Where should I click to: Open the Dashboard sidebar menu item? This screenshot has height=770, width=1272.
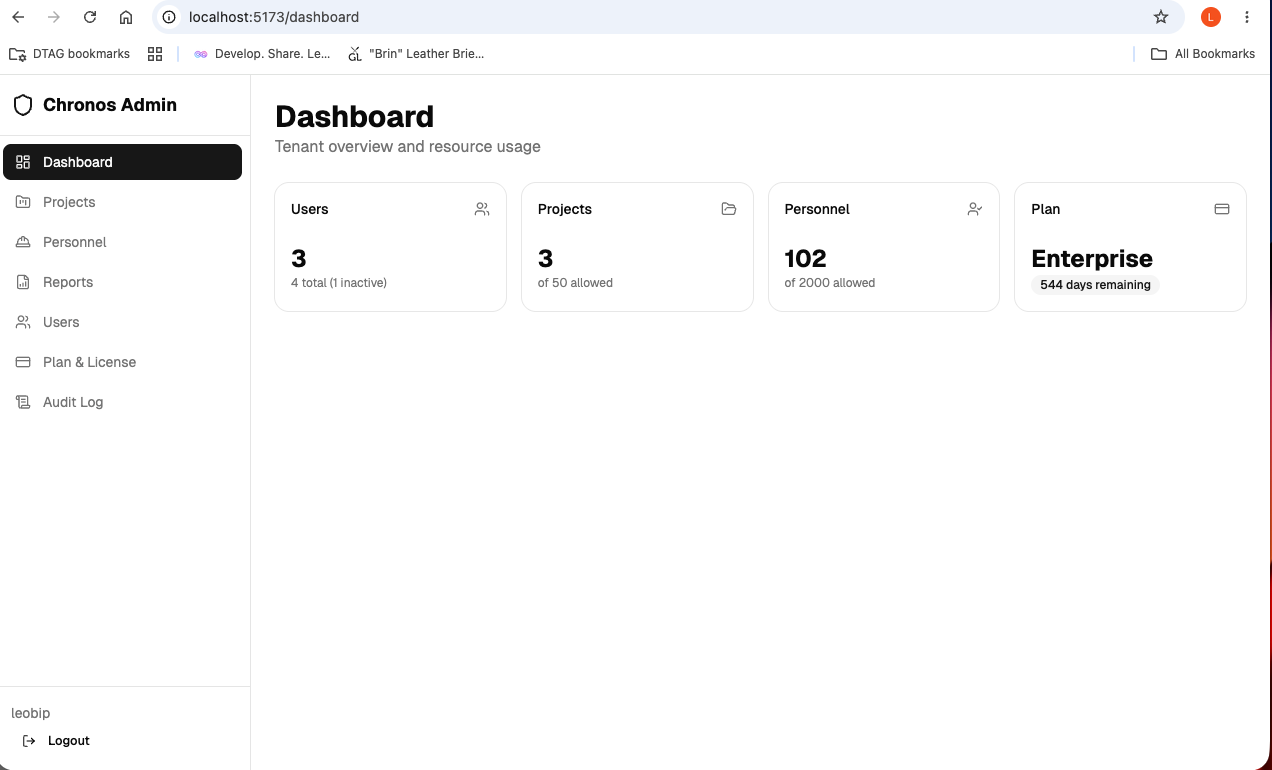(x=122, y=162)
